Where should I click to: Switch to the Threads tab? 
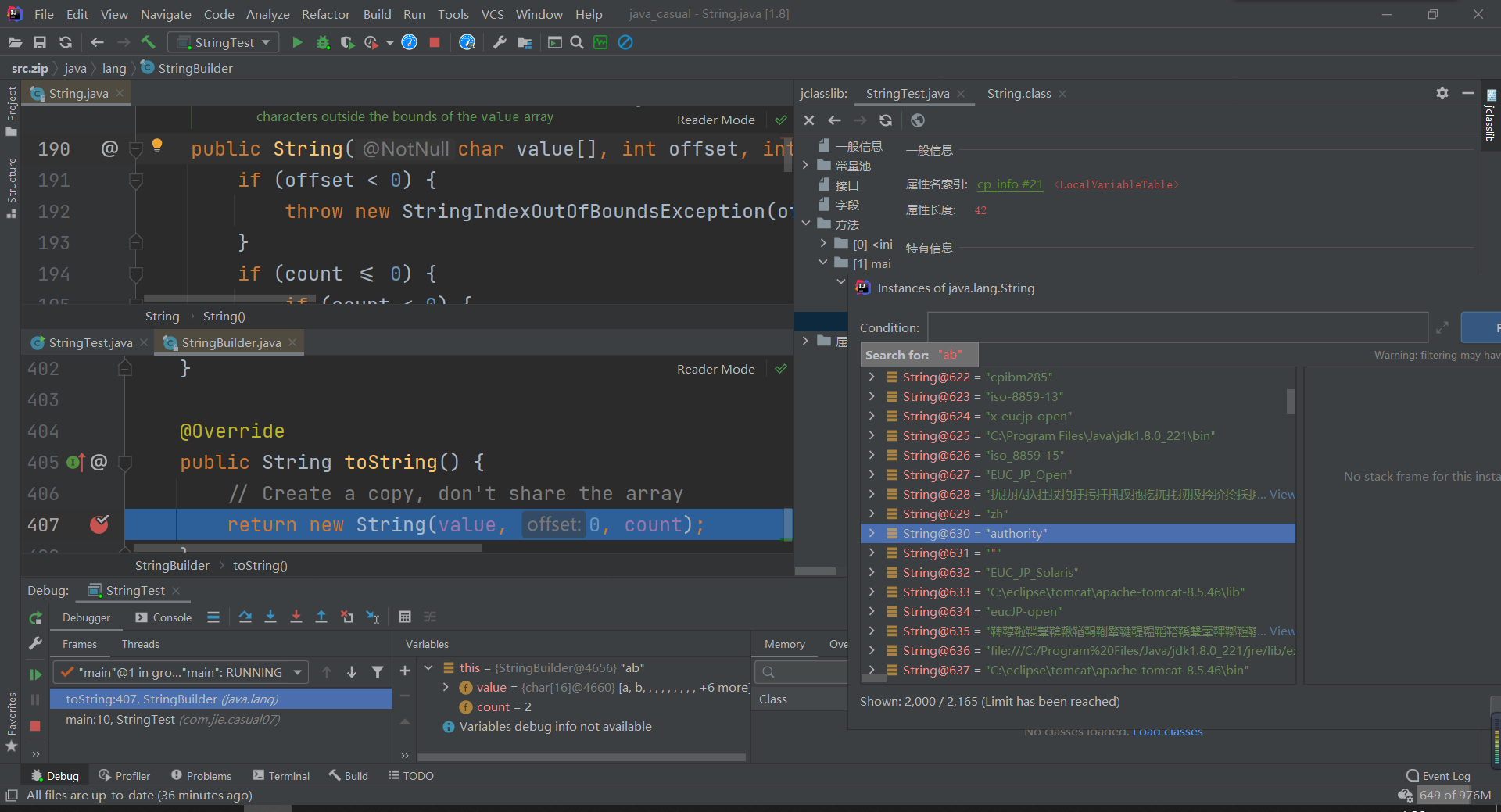tap(140, 644)
